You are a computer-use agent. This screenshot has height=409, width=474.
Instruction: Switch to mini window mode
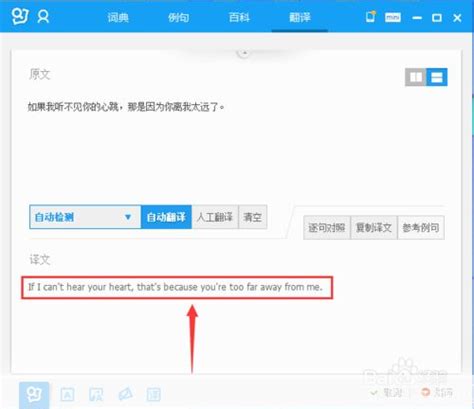393,17
